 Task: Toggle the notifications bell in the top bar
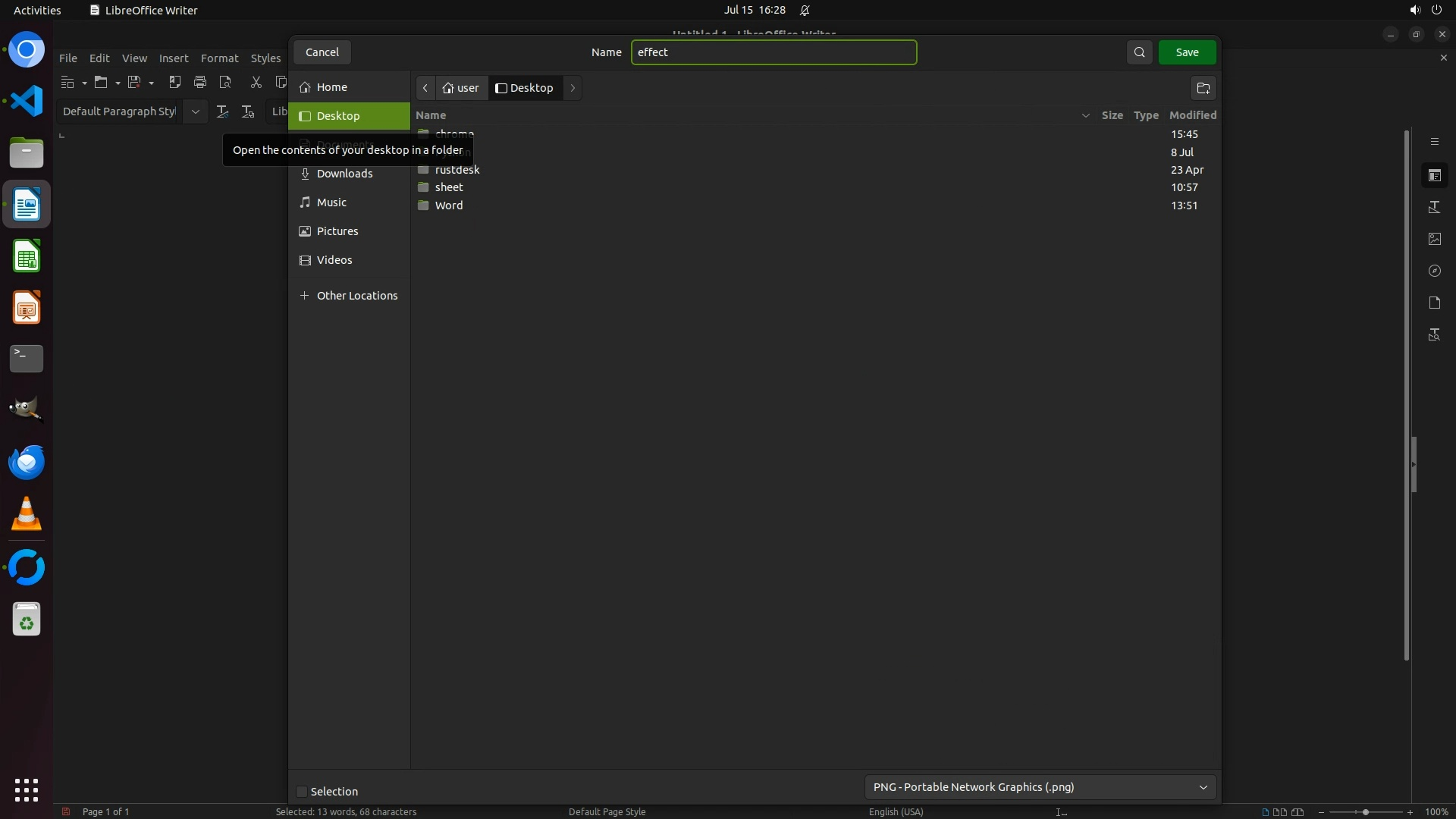coord(805,10)
